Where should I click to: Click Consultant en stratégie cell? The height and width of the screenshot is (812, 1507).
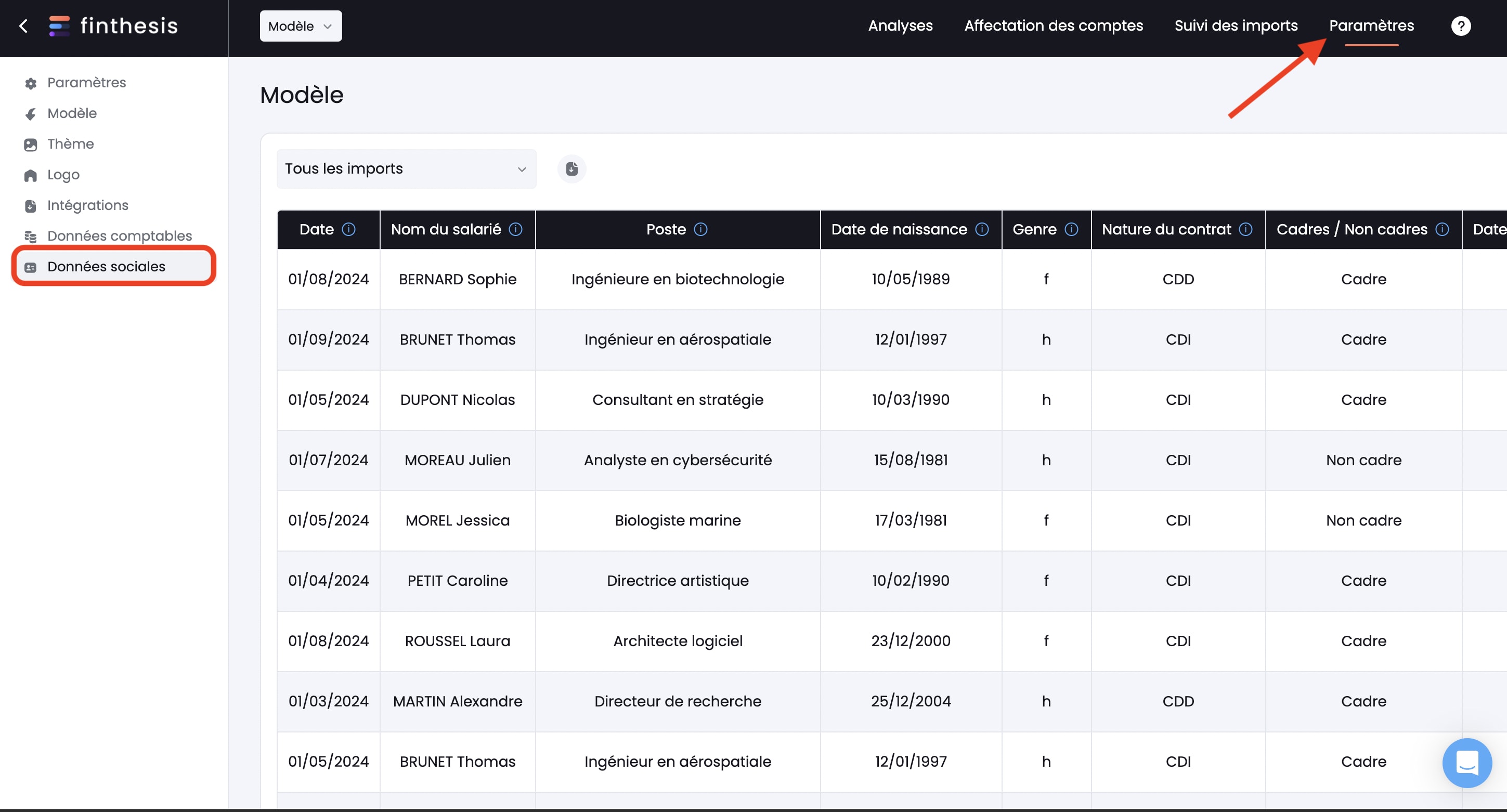click(678, 400)
